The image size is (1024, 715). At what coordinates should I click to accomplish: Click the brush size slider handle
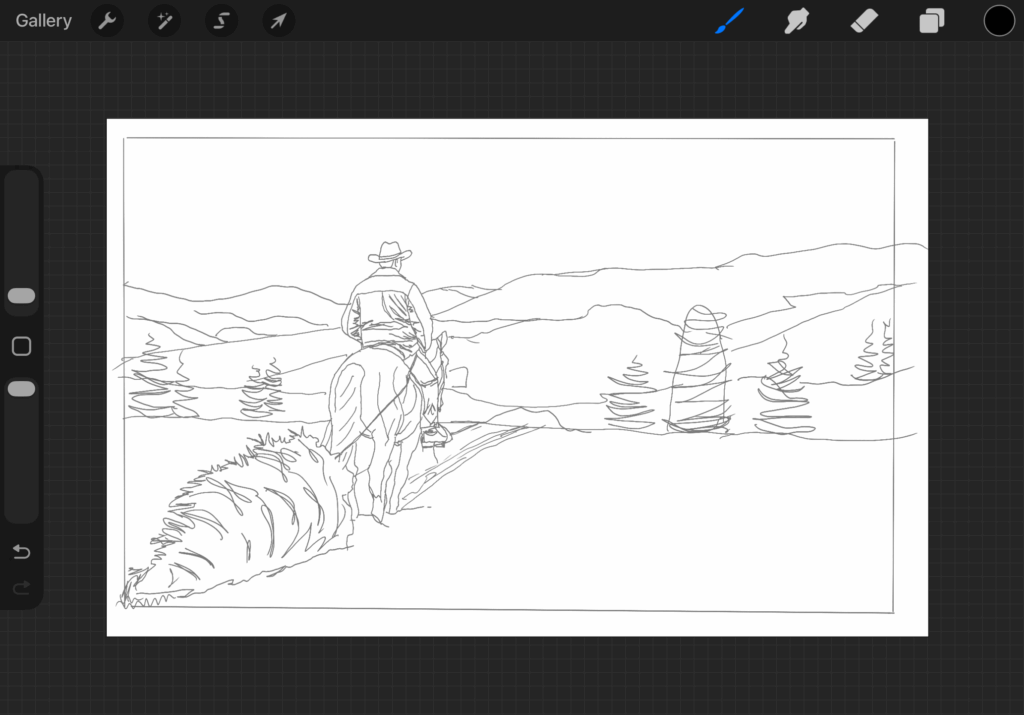coord(21,296)
